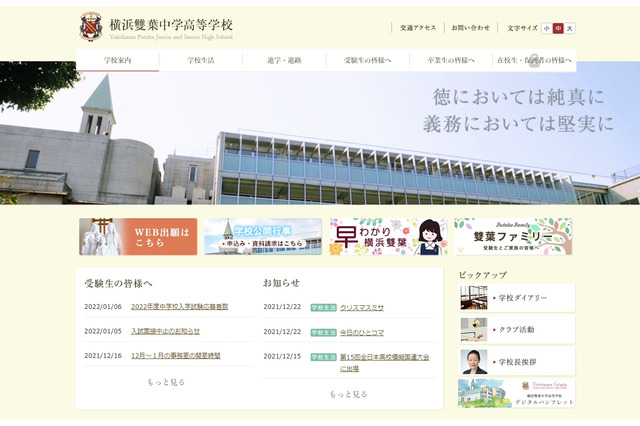Click the 2022/01/06 date text

click(103, 306)
